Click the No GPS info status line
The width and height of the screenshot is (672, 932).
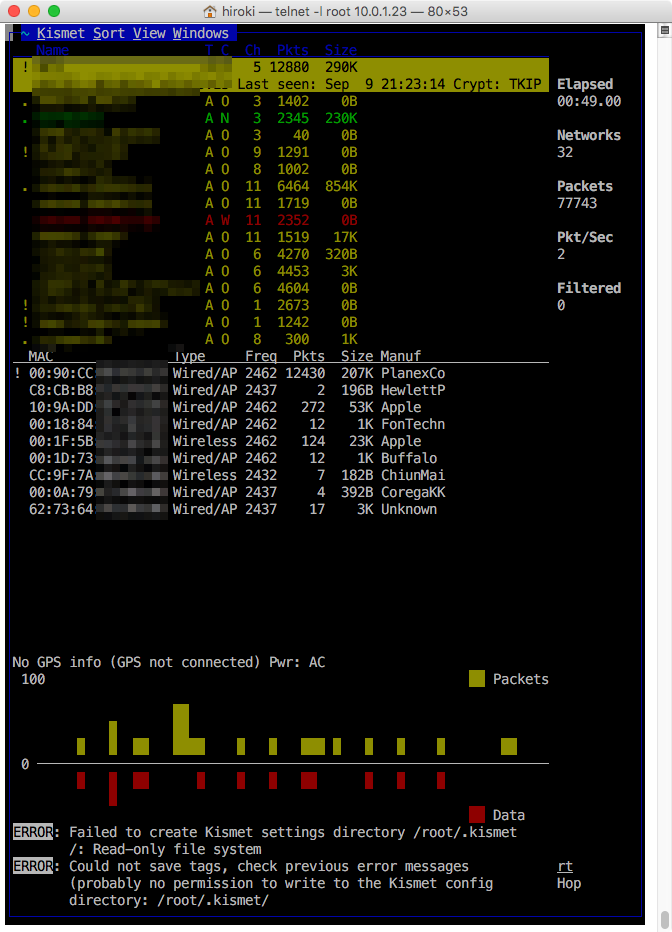pos(169,662)
